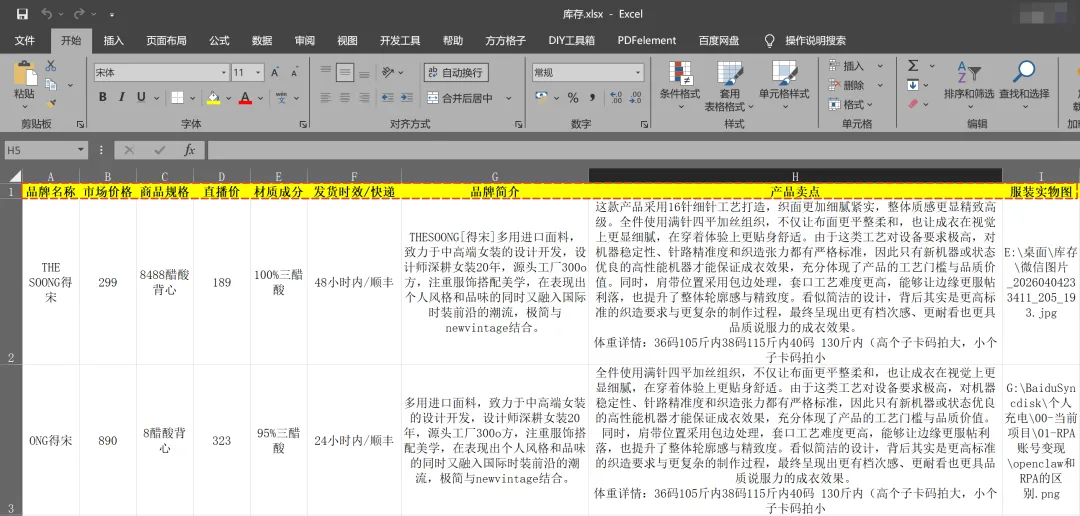Copy selection using the copy icon
Viewport: 1080px width, 516px height.
[50, 85]
